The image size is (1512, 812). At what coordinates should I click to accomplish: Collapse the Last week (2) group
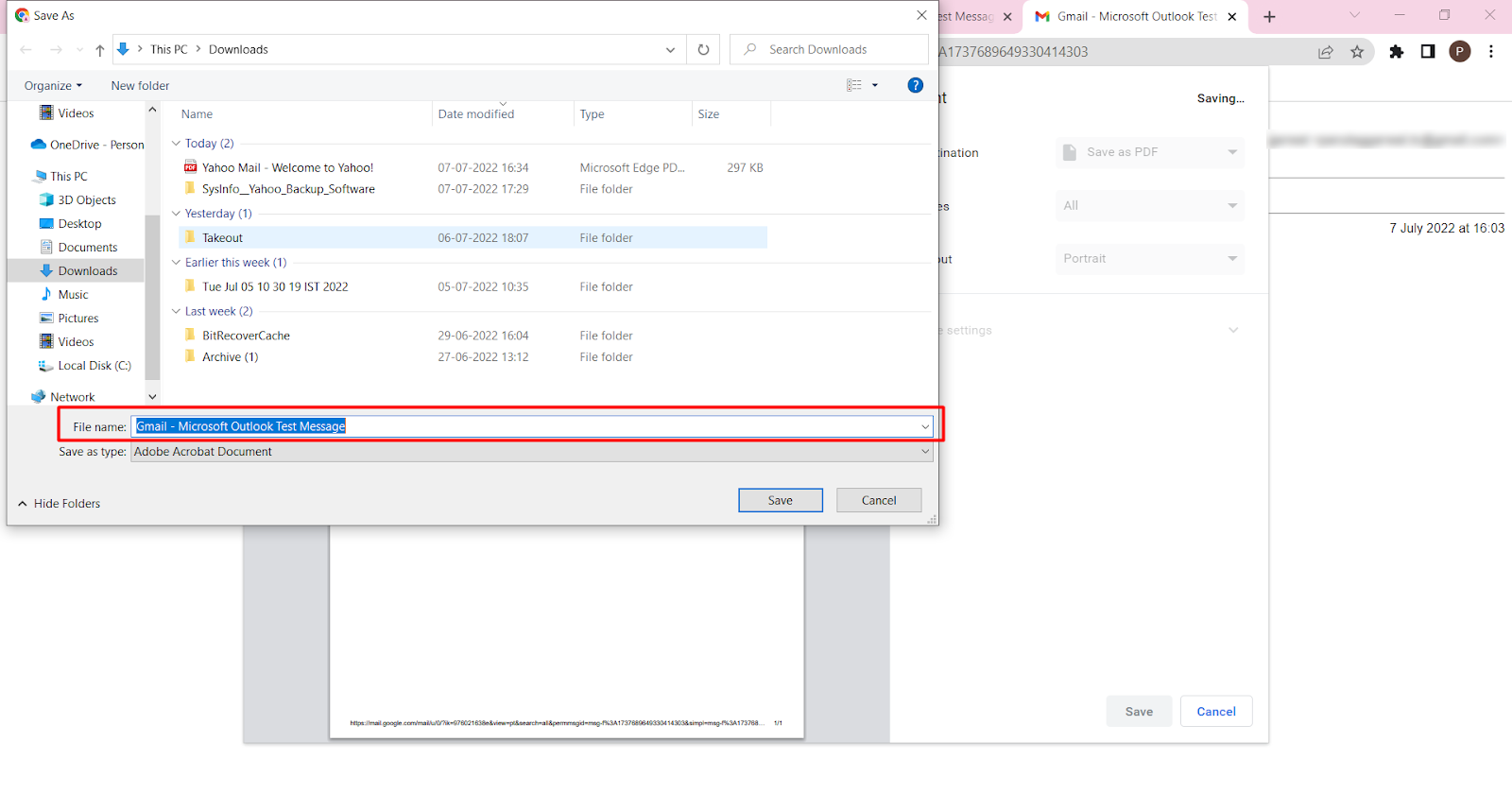[x=176, y=311]
